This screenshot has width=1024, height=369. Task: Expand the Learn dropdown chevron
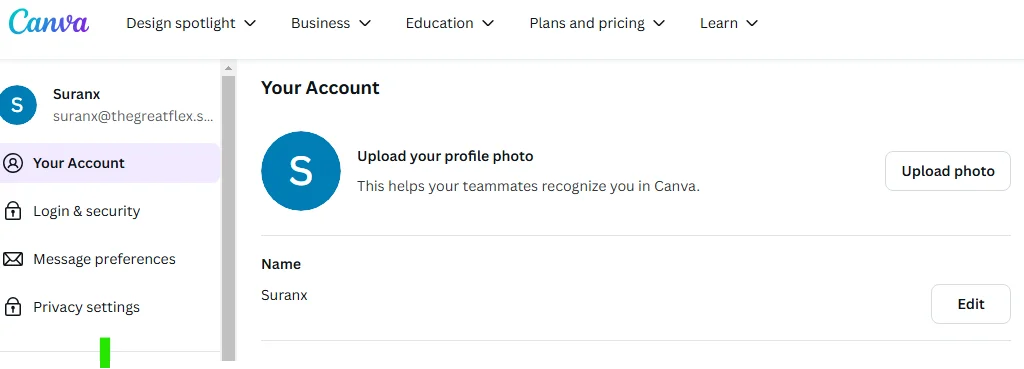pyautogui.click(x=752, y=24)
